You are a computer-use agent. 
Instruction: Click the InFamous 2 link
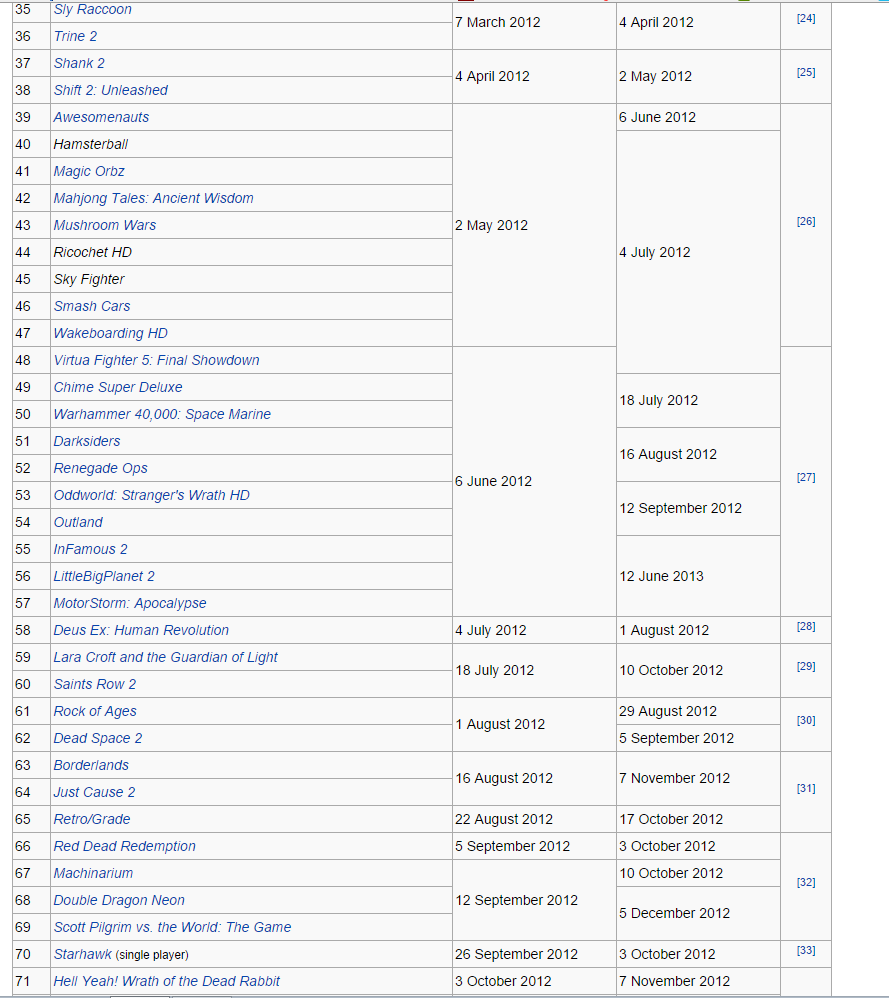point(90,549)
